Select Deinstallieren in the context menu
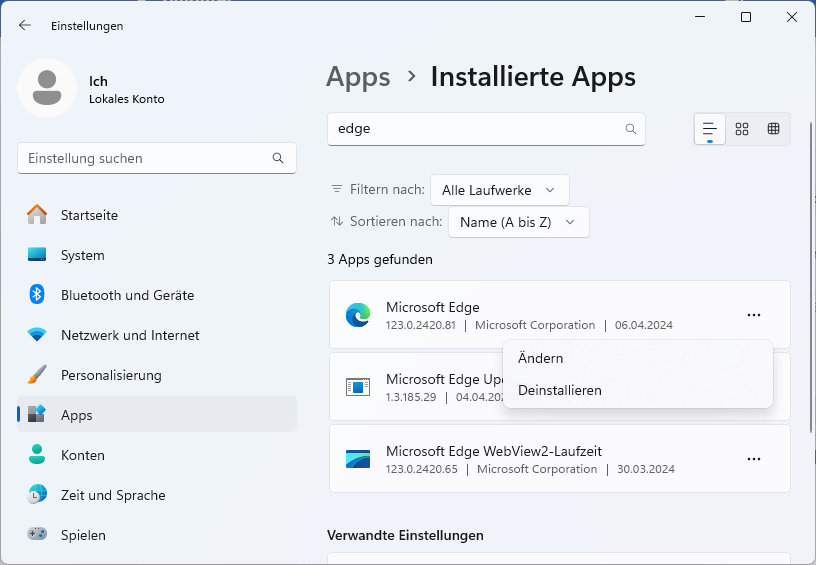 point(560,390)
